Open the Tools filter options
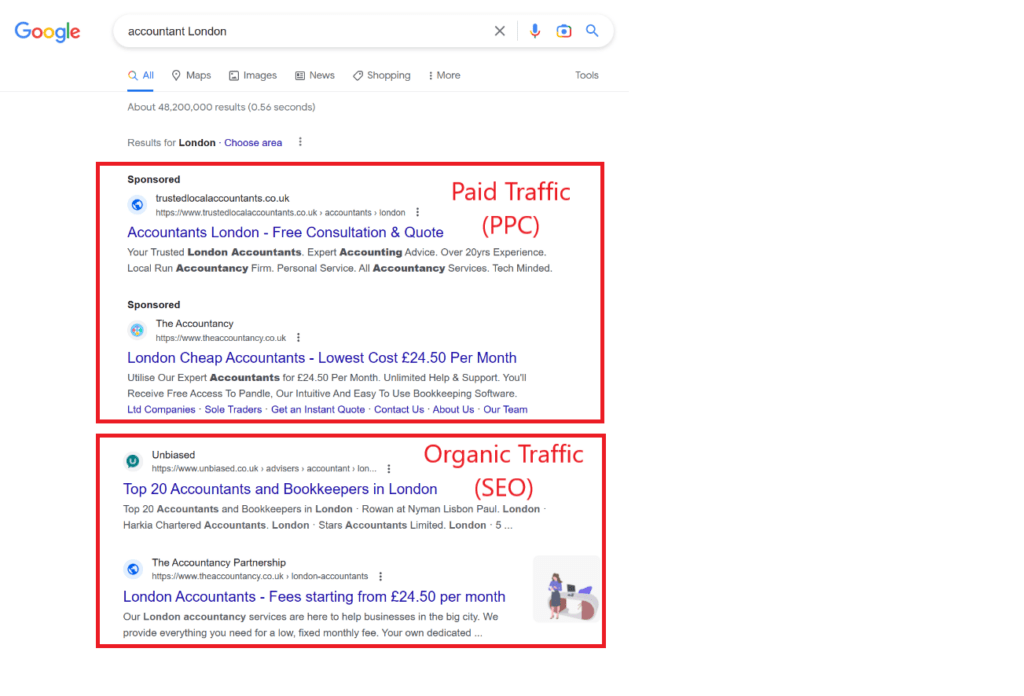The image size is (1024, 696). (x=586, y=76)
